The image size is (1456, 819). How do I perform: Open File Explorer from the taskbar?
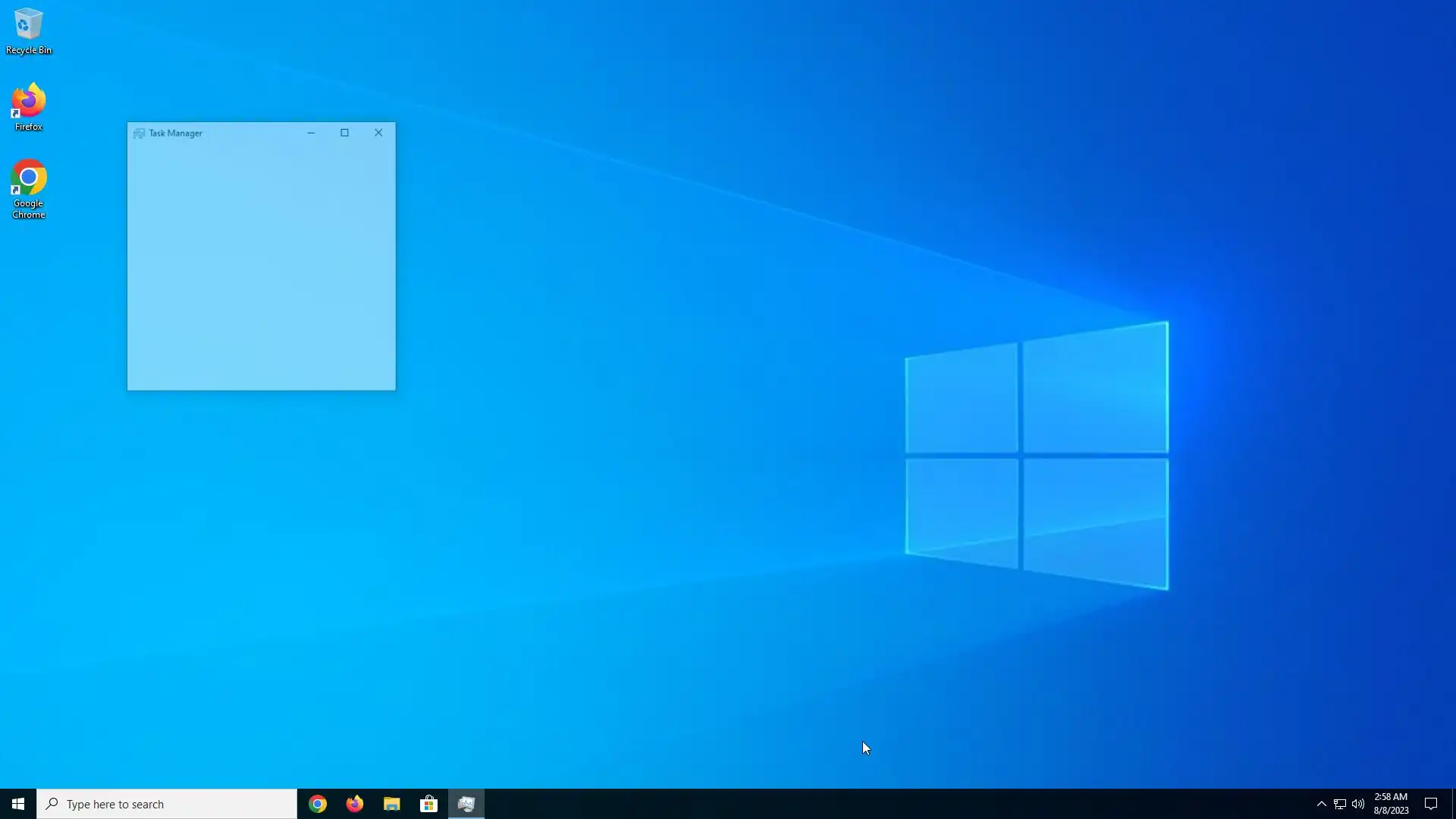pos(392,804)
